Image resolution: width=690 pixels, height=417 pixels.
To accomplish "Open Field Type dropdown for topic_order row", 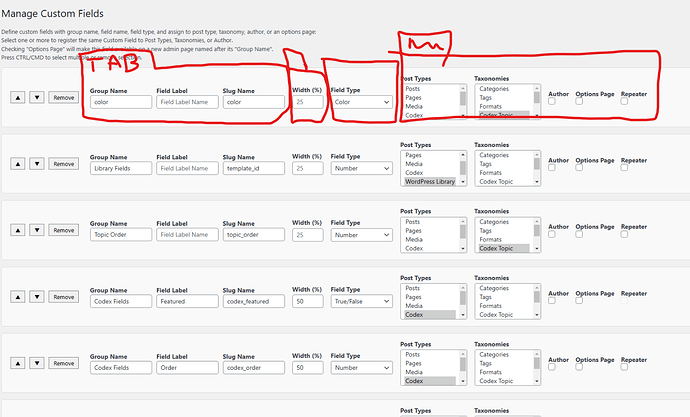I will (x=362, y=235).
